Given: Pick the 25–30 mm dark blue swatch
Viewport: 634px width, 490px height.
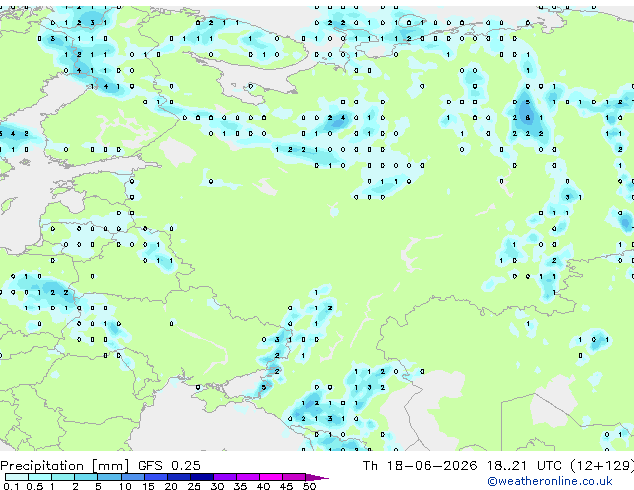Looking at the screenshot, I should 202,477.
